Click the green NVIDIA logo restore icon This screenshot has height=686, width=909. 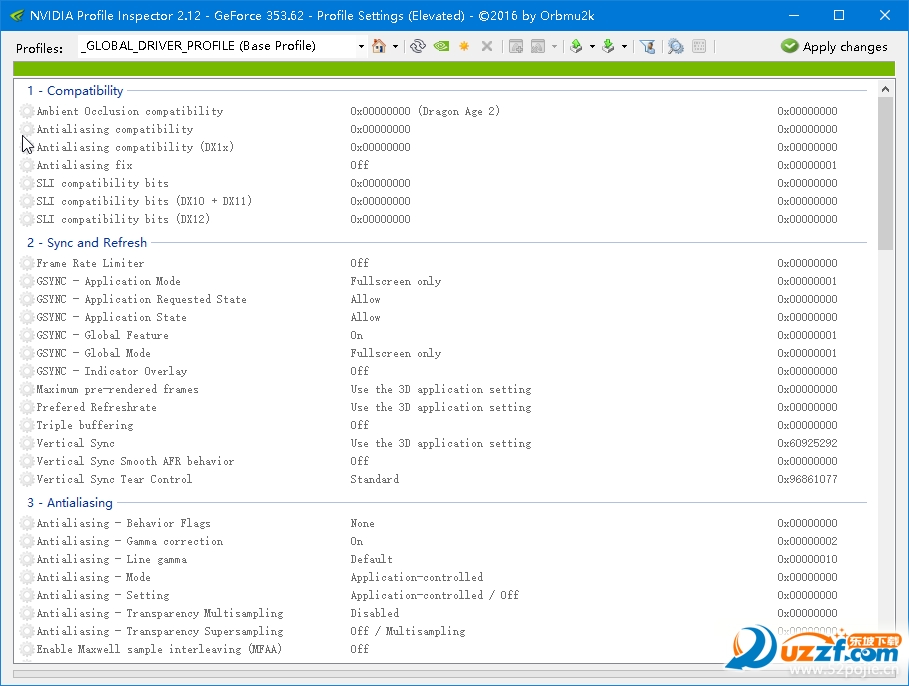441,46
